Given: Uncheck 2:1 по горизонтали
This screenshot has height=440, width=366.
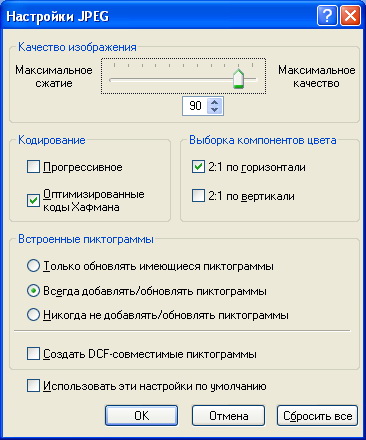Looking at the screenshot, I should (198, 166).
